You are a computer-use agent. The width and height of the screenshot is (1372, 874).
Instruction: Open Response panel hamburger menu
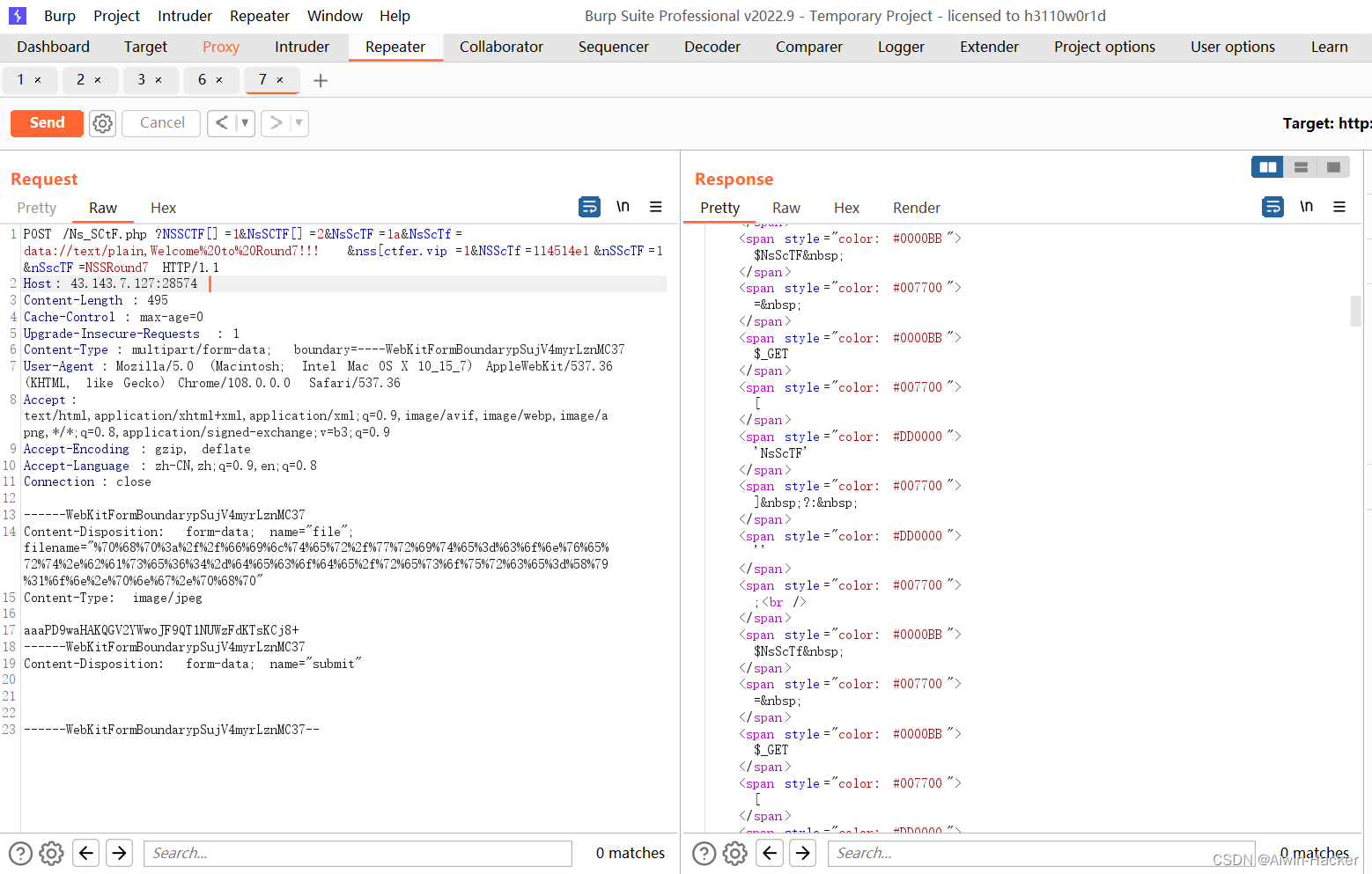[x=1339, y=207]
